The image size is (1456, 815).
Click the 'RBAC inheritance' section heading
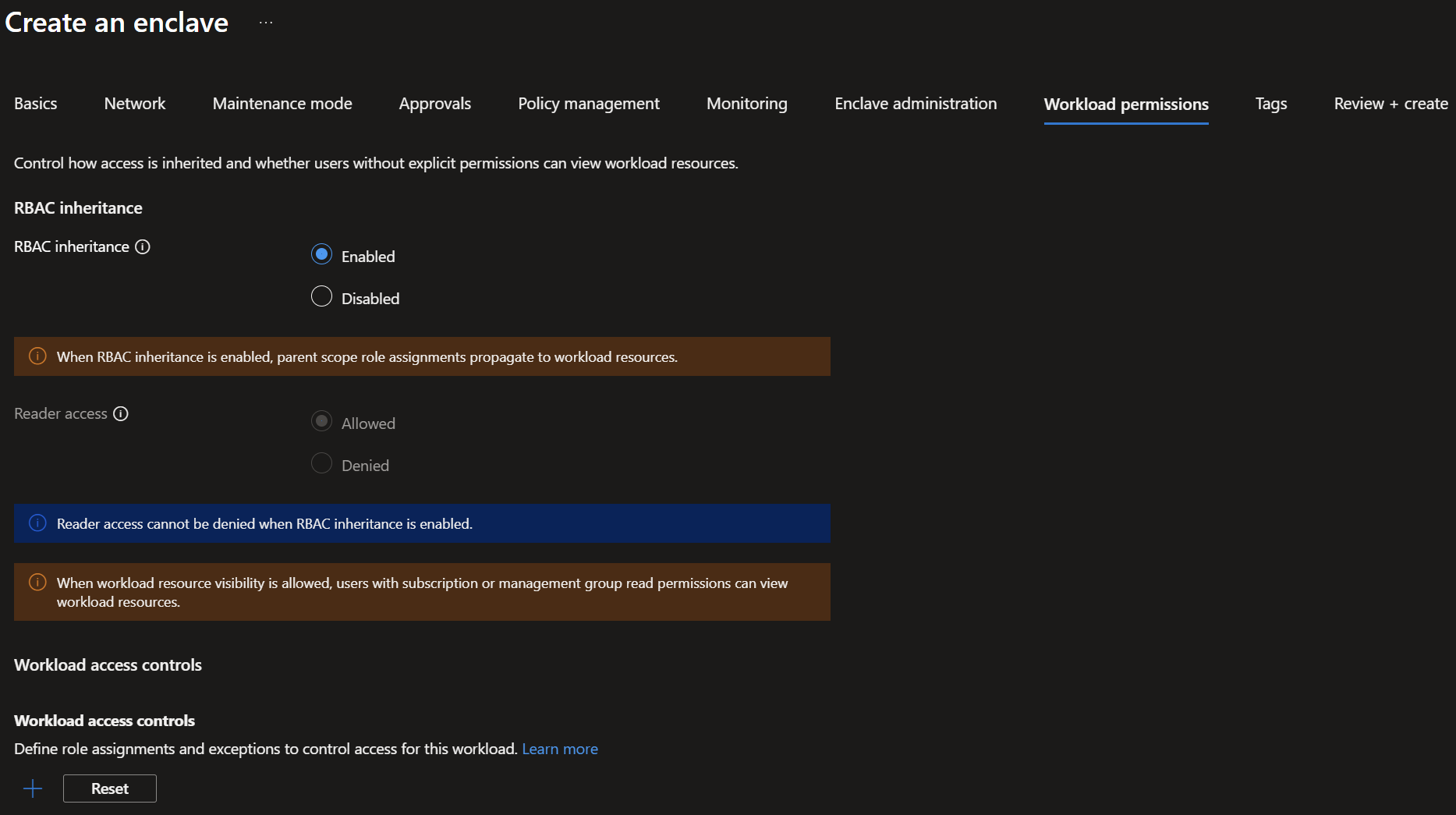click(x=78, y=208)
